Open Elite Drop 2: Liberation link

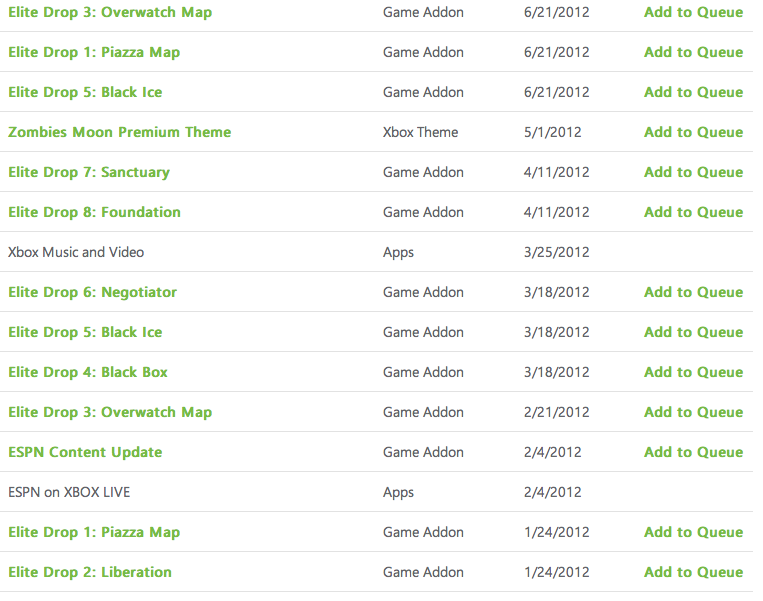coord(90,572)
